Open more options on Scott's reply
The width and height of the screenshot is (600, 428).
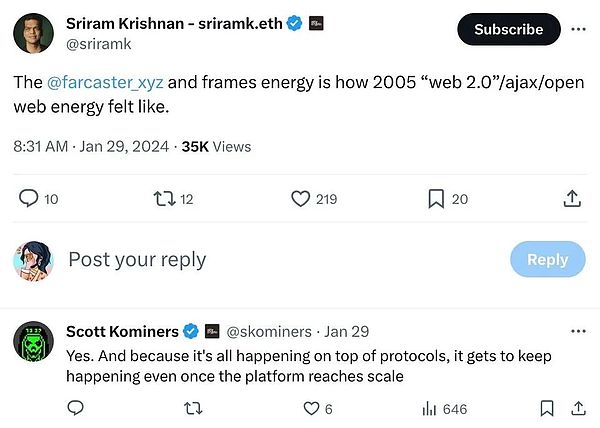(578, 331)
